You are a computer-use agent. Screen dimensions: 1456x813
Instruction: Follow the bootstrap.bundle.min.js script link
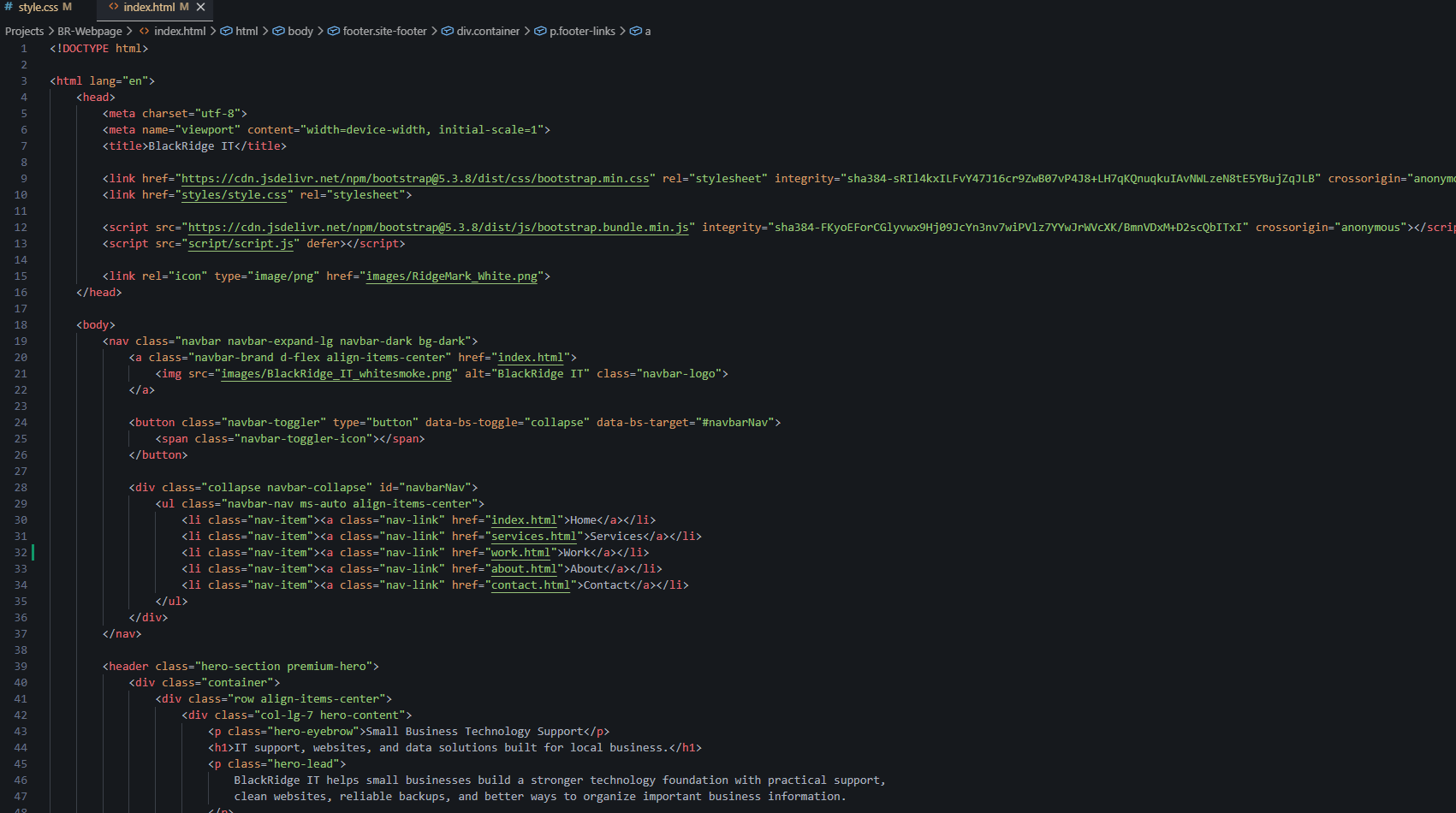point(438,228)
